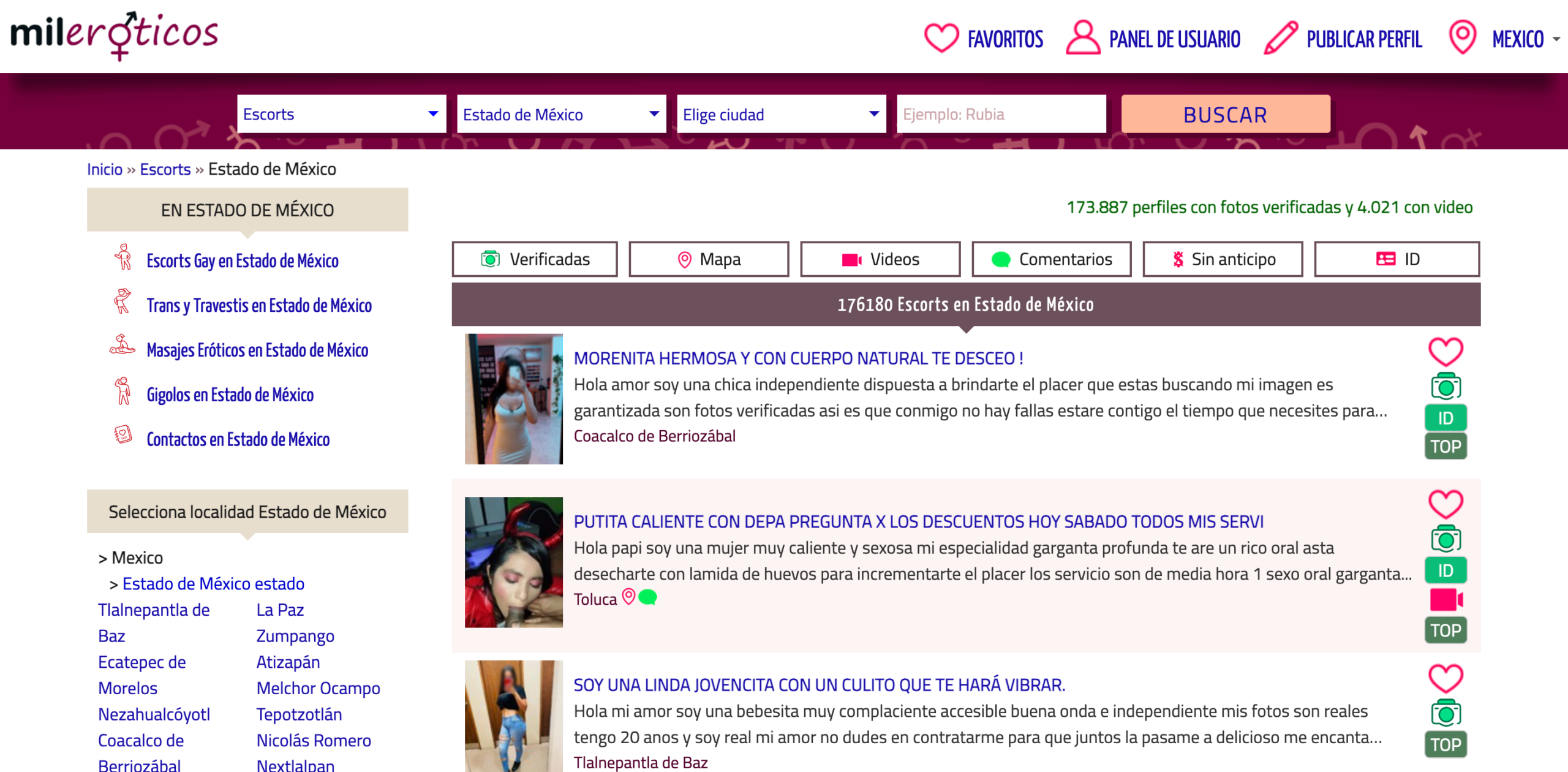Toggle the Mapa filter
This screenshot has height=772, width=1568.
point(709,259)
